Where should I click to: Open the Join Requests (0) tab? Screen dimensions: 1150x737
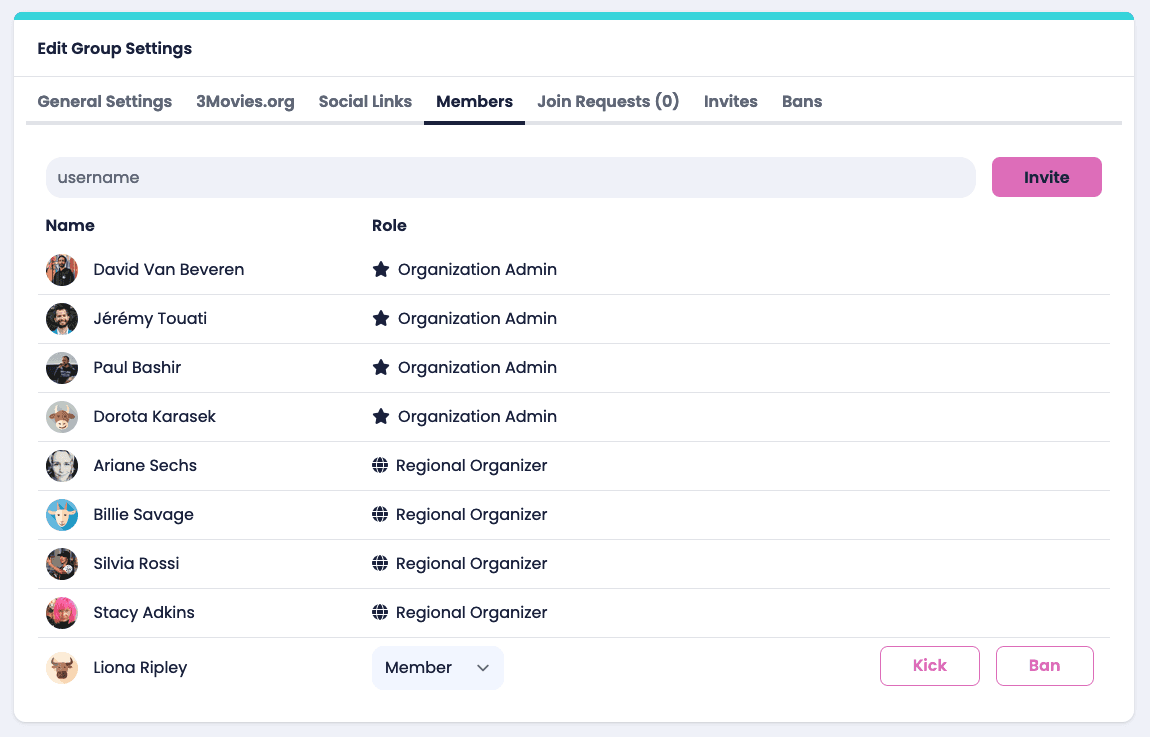(608, 102)
